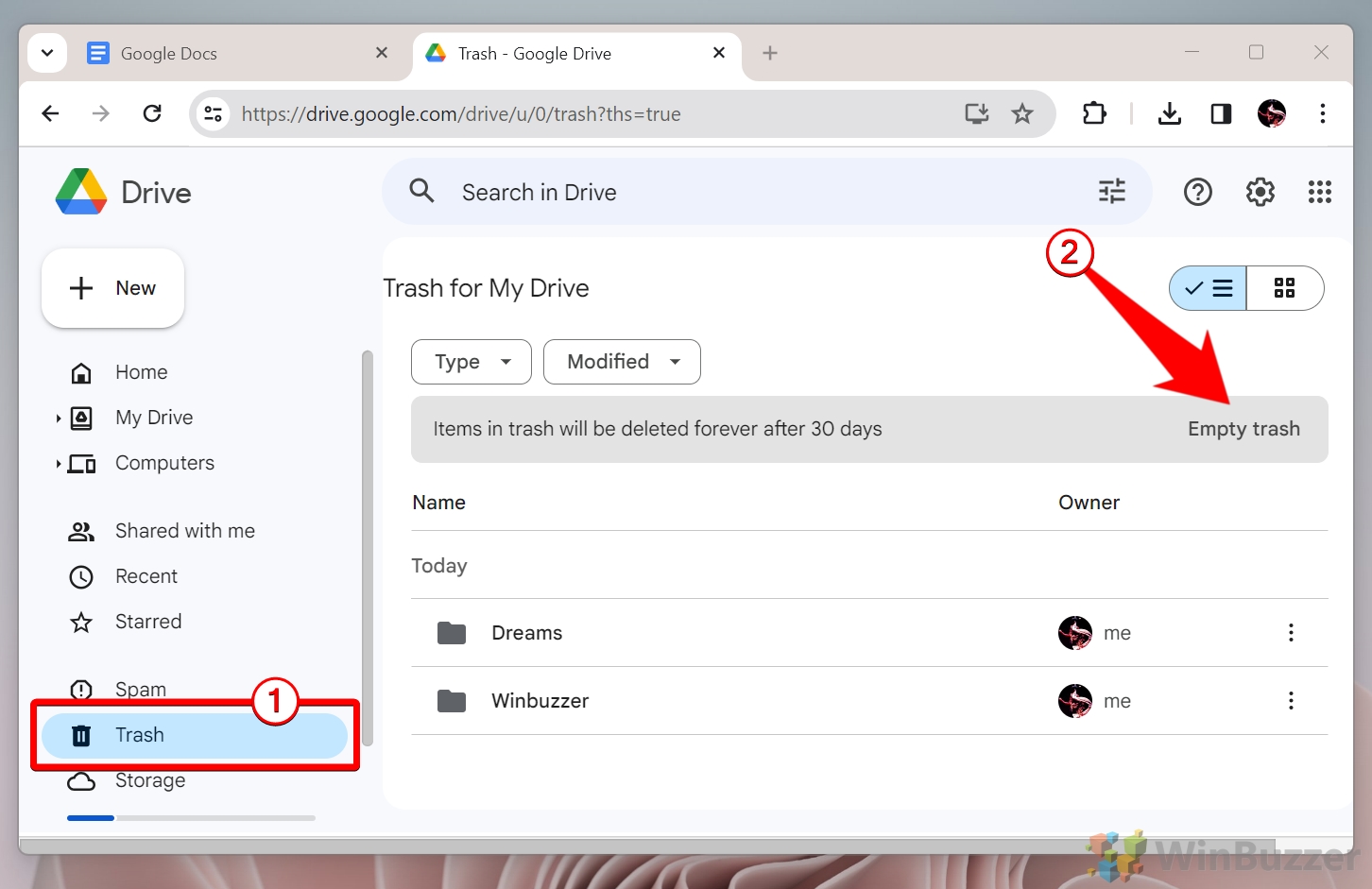1372x889 pixels.
Task: Click the storage usage progress bar
Action: (x=191, y=818)
